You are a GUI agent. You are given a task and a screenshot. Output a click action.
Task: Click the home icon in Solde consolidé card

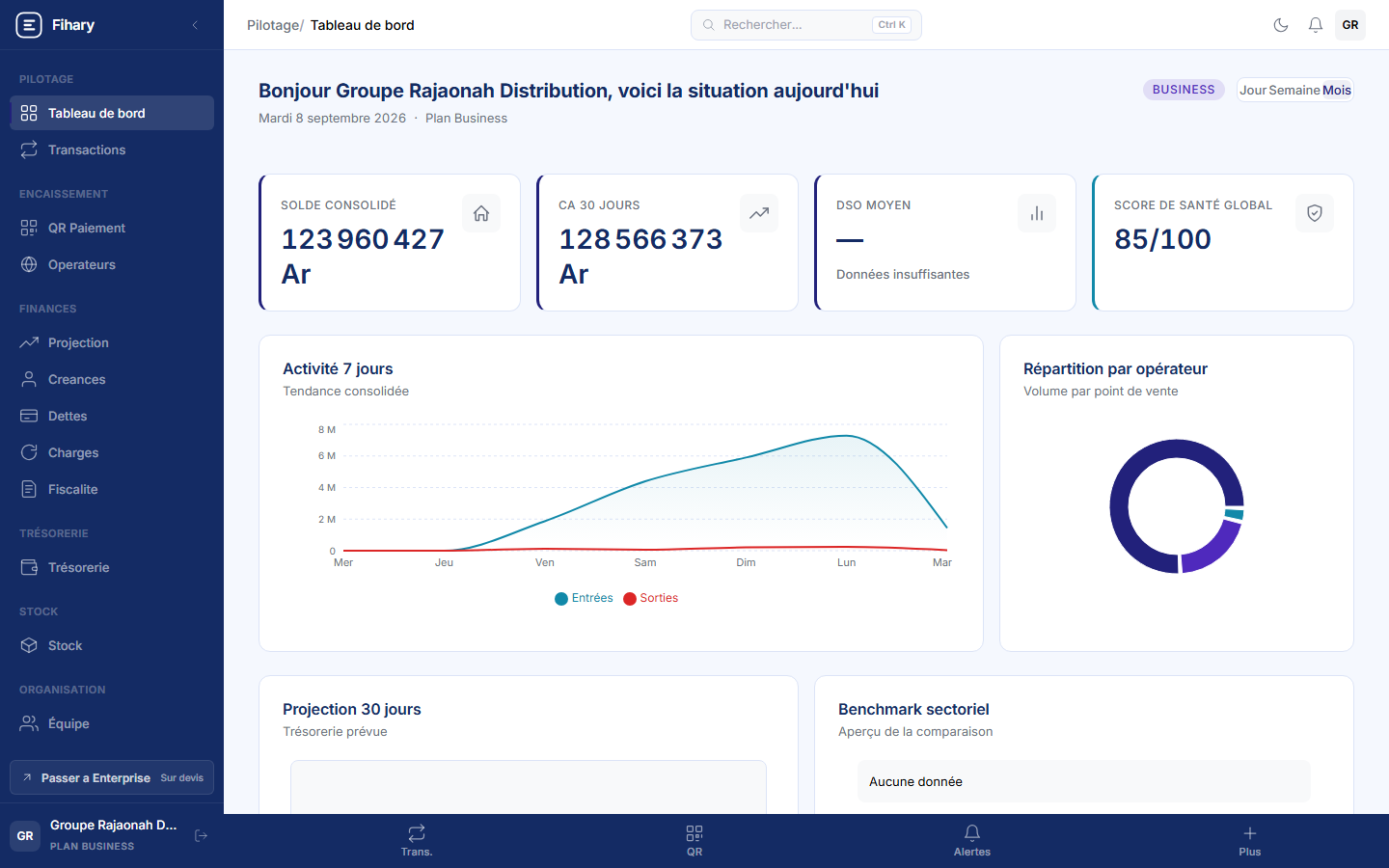481,213
